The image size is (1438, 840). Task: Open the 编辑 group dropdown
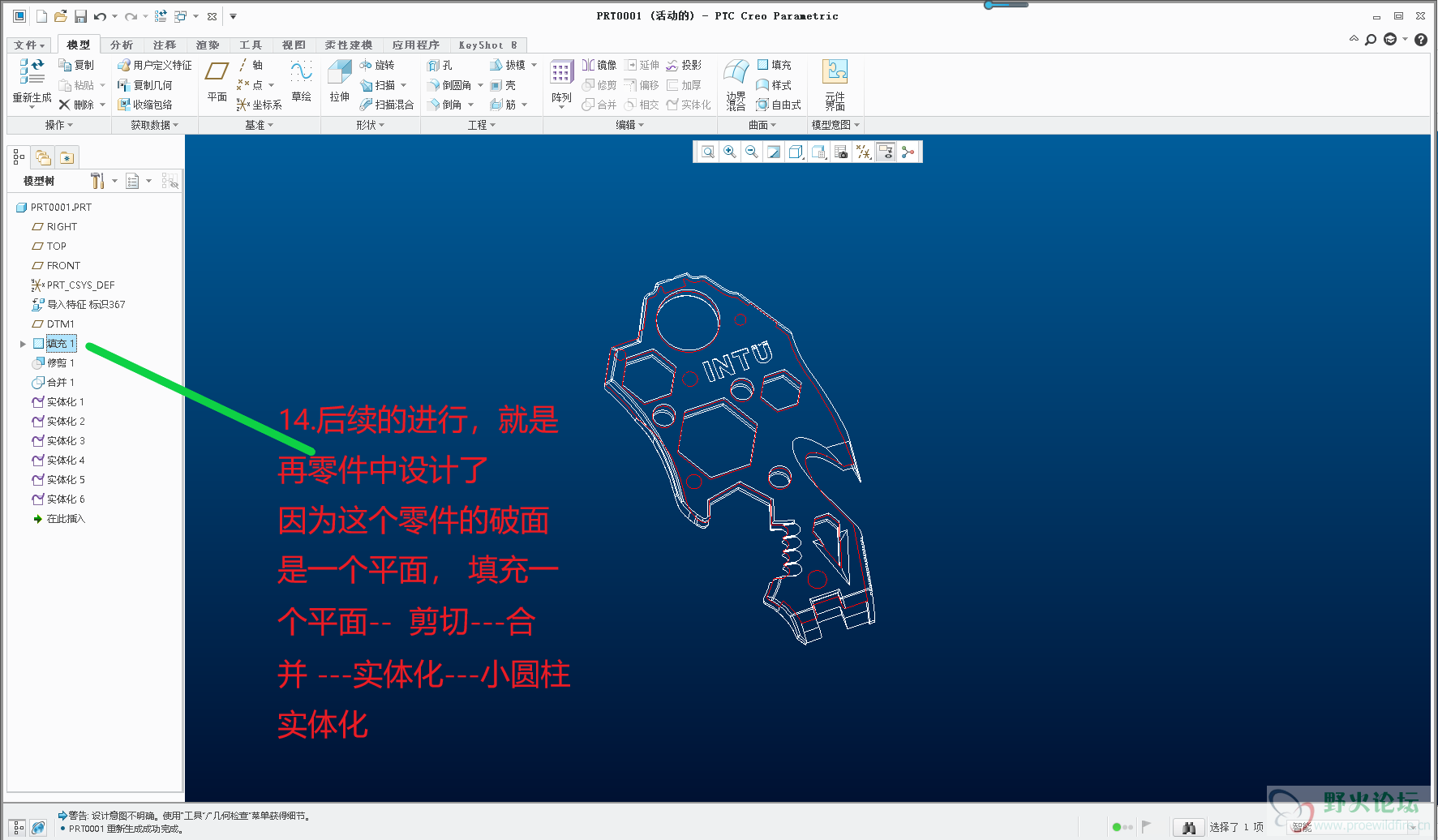(630, 125)
